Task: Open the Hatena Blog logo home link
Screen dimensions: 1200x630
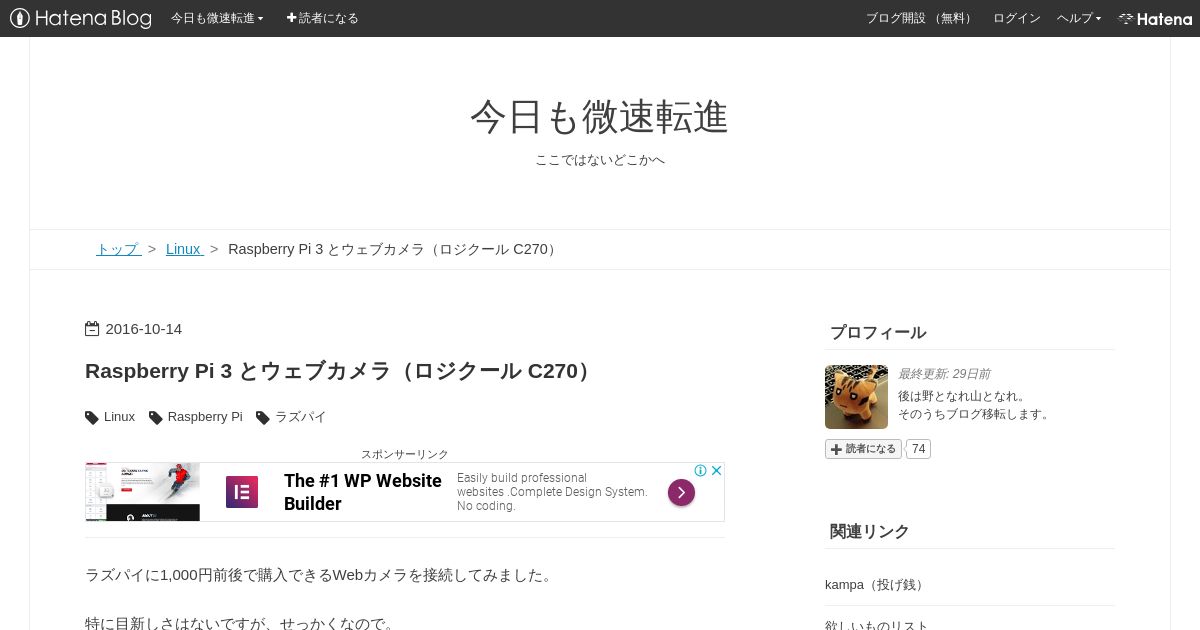Action: pos(81,18)
